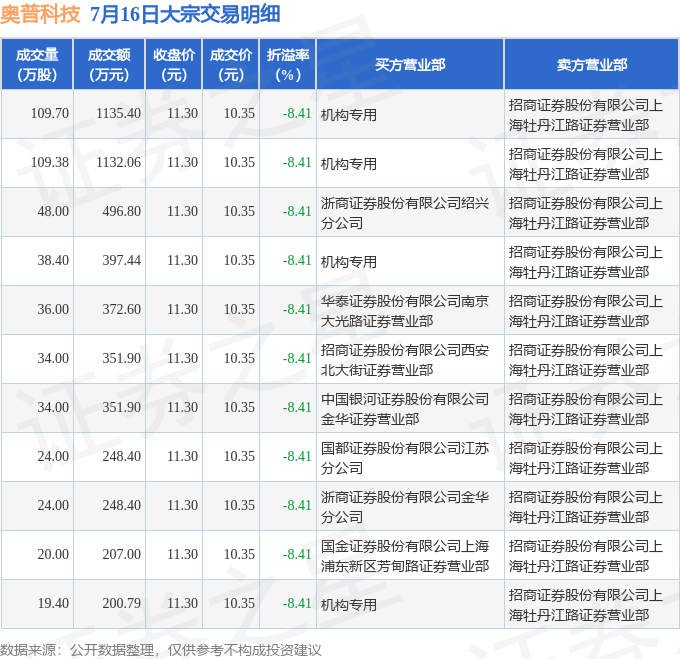This screenshot has height=659, width=680.
Task: Click the 收盘价(元) column header
Action: pyautogui.click(x=173, y=64)
